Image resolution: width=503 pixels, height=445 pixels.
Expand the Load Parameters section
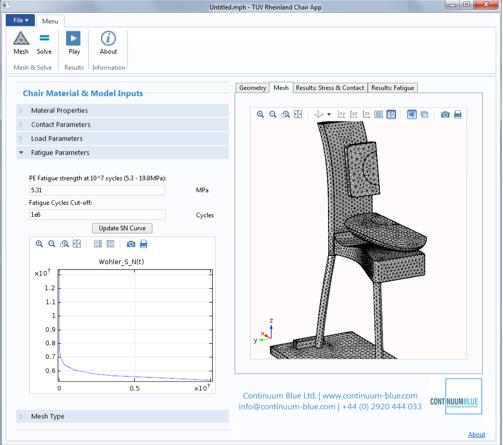pos(122,138)
